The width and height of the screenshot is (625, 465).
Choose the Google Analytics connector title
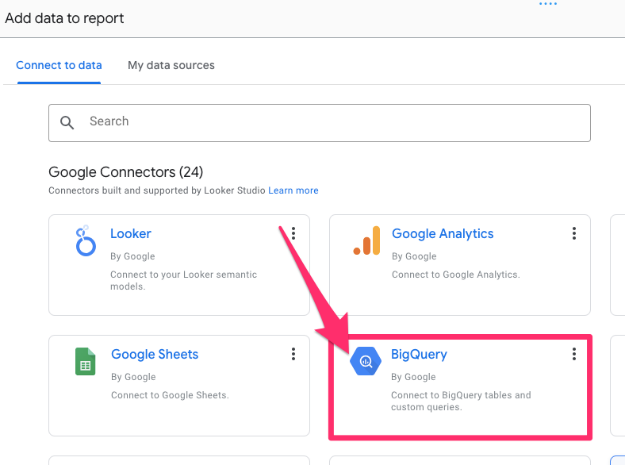(x=442, y=234)
